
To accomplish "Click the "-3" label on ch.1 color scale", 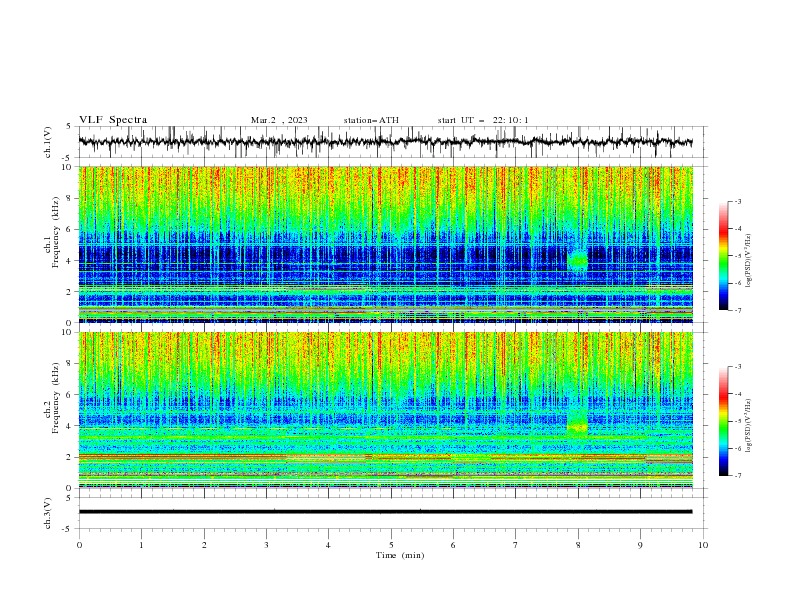I will pyautogui.click(x=738, y=201).
